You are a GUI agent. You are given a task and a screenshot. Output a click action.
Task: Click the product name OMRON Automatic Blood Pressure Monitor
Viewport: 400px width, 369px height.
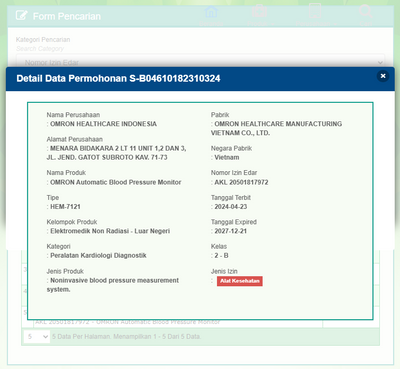116,182
